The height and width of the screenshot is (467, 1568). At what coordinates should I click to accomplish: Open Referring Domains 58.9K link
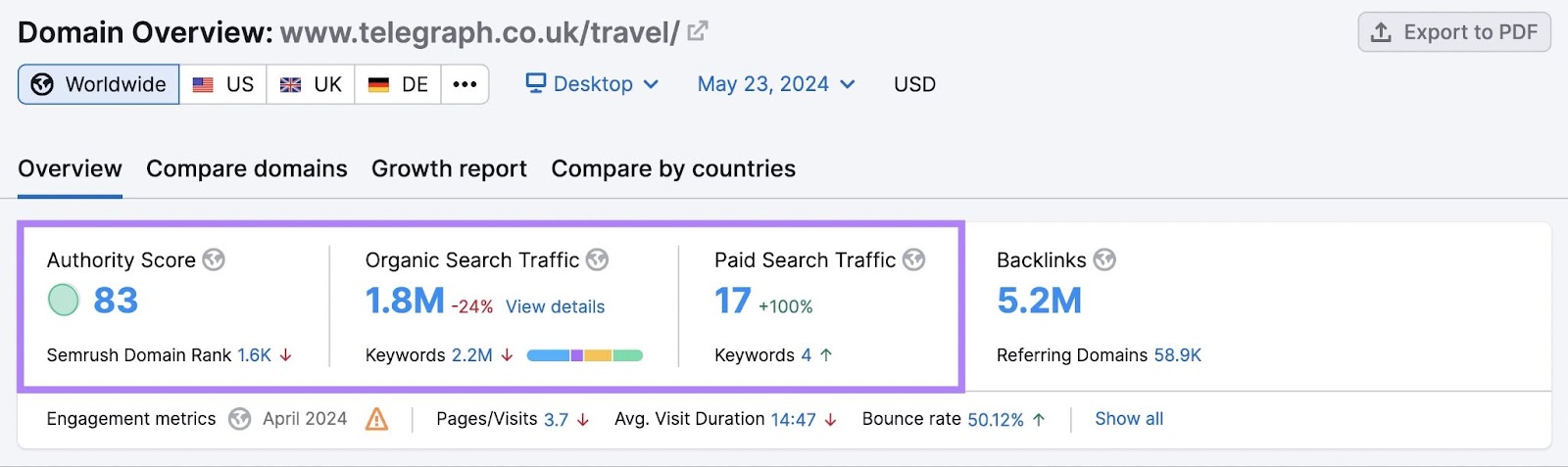1177,355
